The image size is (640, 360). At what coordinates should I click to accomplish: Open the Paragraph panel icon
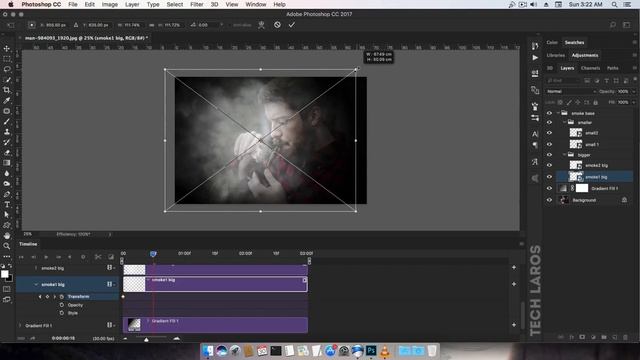(535, 145)
